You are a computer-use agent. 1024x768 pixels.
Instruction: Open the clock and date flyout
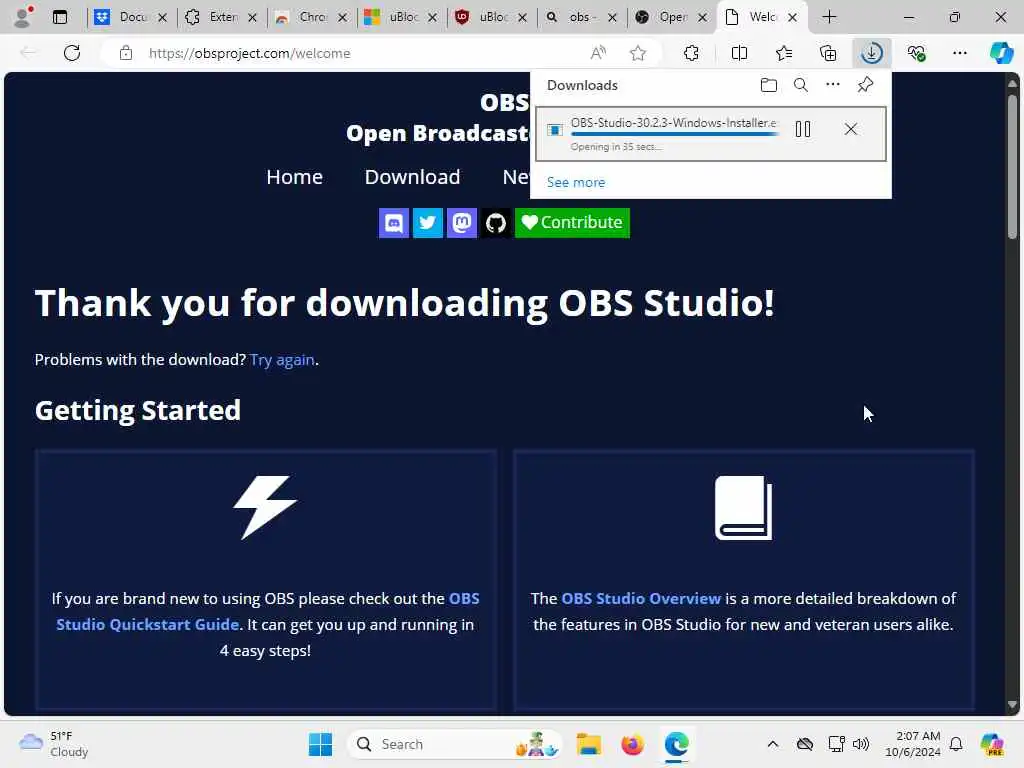(x=912, y=744)
